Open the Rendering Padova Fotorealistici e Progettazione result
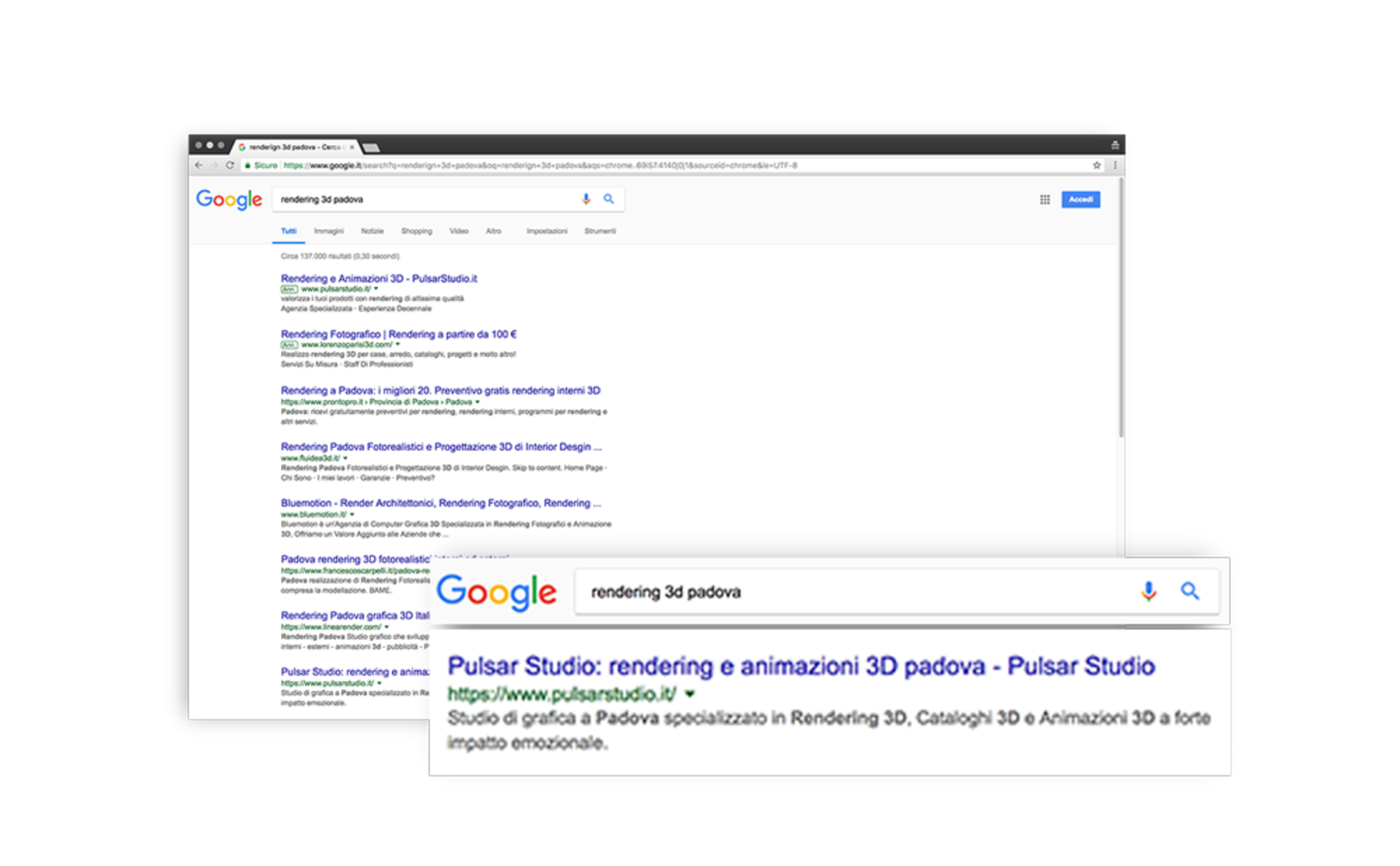The width and height of the screenshot is (1400, 866). 441,446
